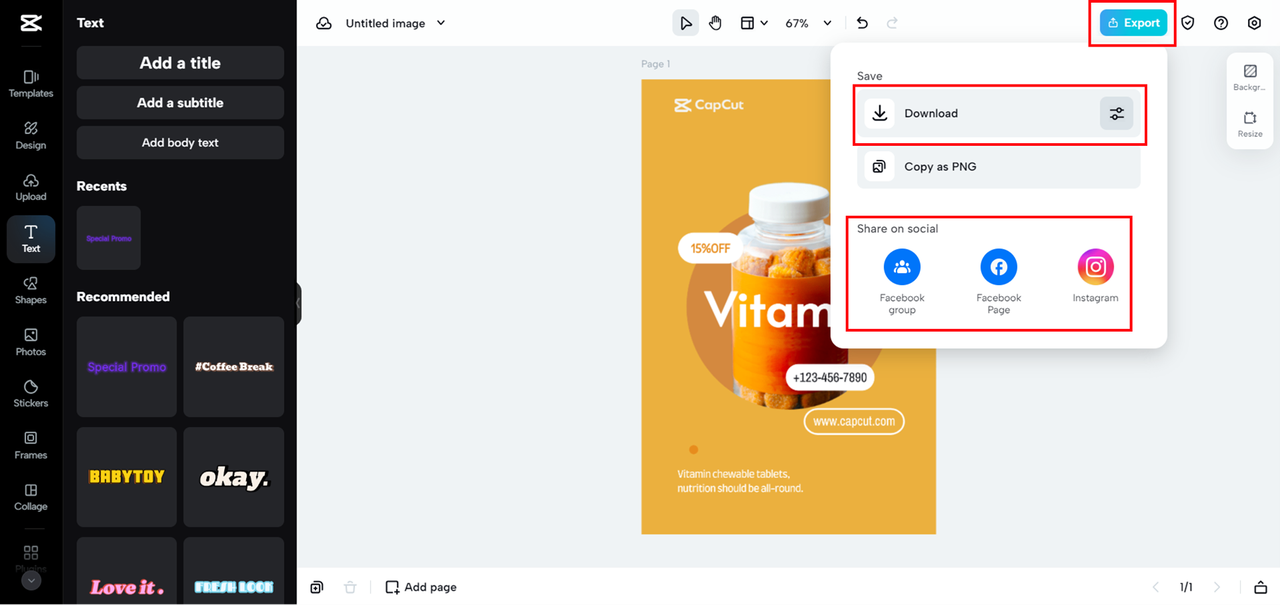The width and height of the screenshot is (1280, 606).
Task: Open the settings hexagon icon
Action: pyautogui.click(x=1254, y=23)
